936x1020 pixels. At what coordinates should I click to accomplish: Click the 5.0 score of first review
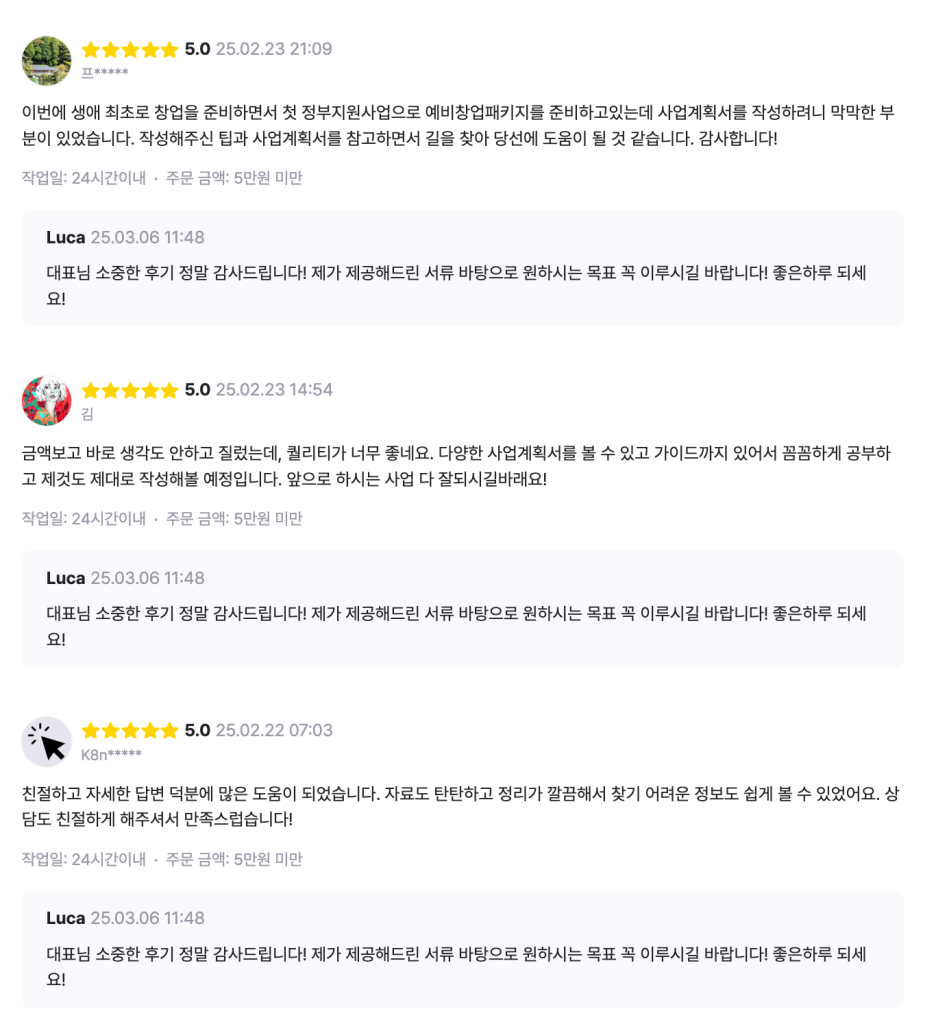click(197, 49)
